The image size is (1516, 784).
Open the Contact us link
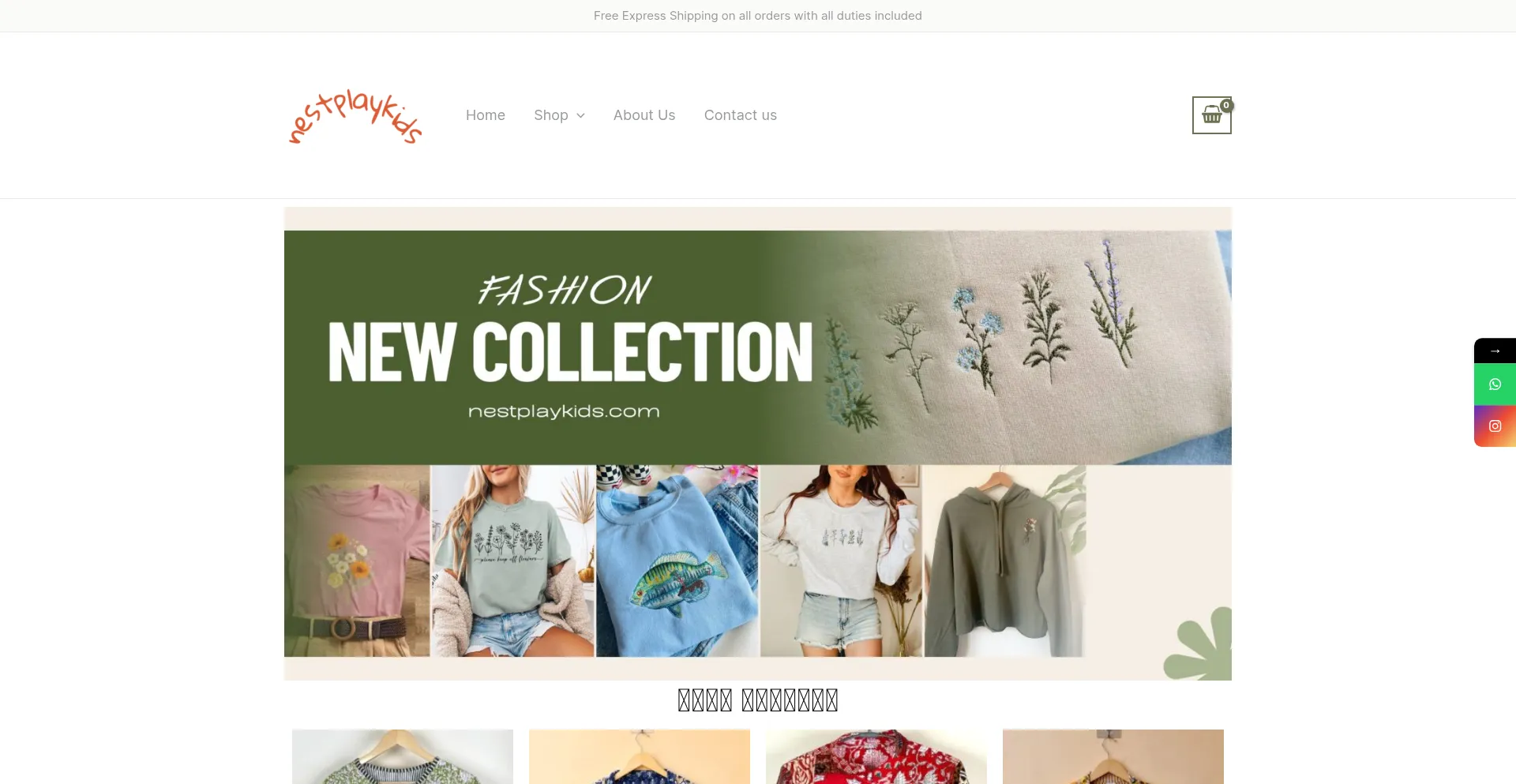click(741, 115)
